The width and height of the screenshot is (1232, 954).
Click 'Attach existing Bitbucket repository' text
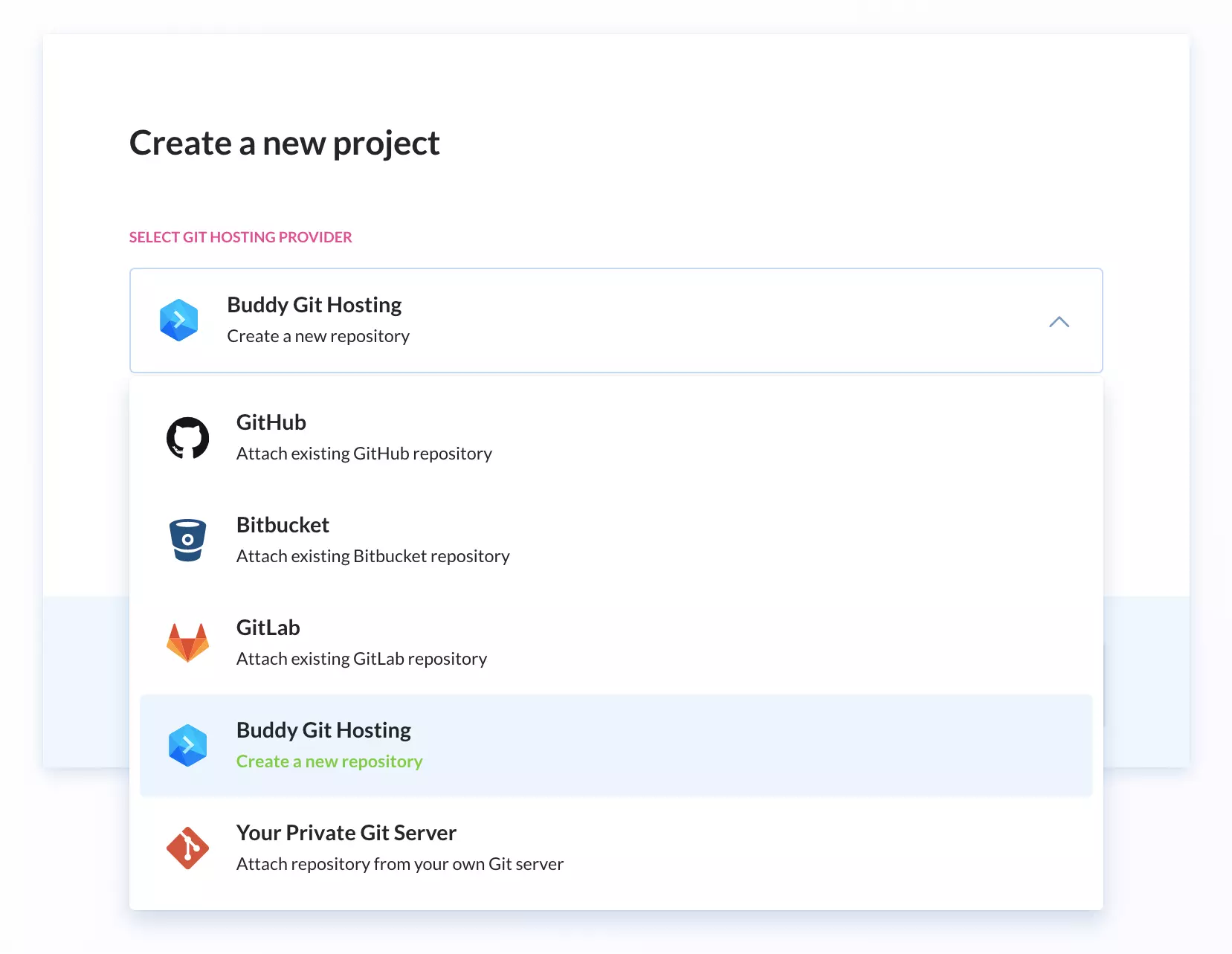[x=373, y=556]
